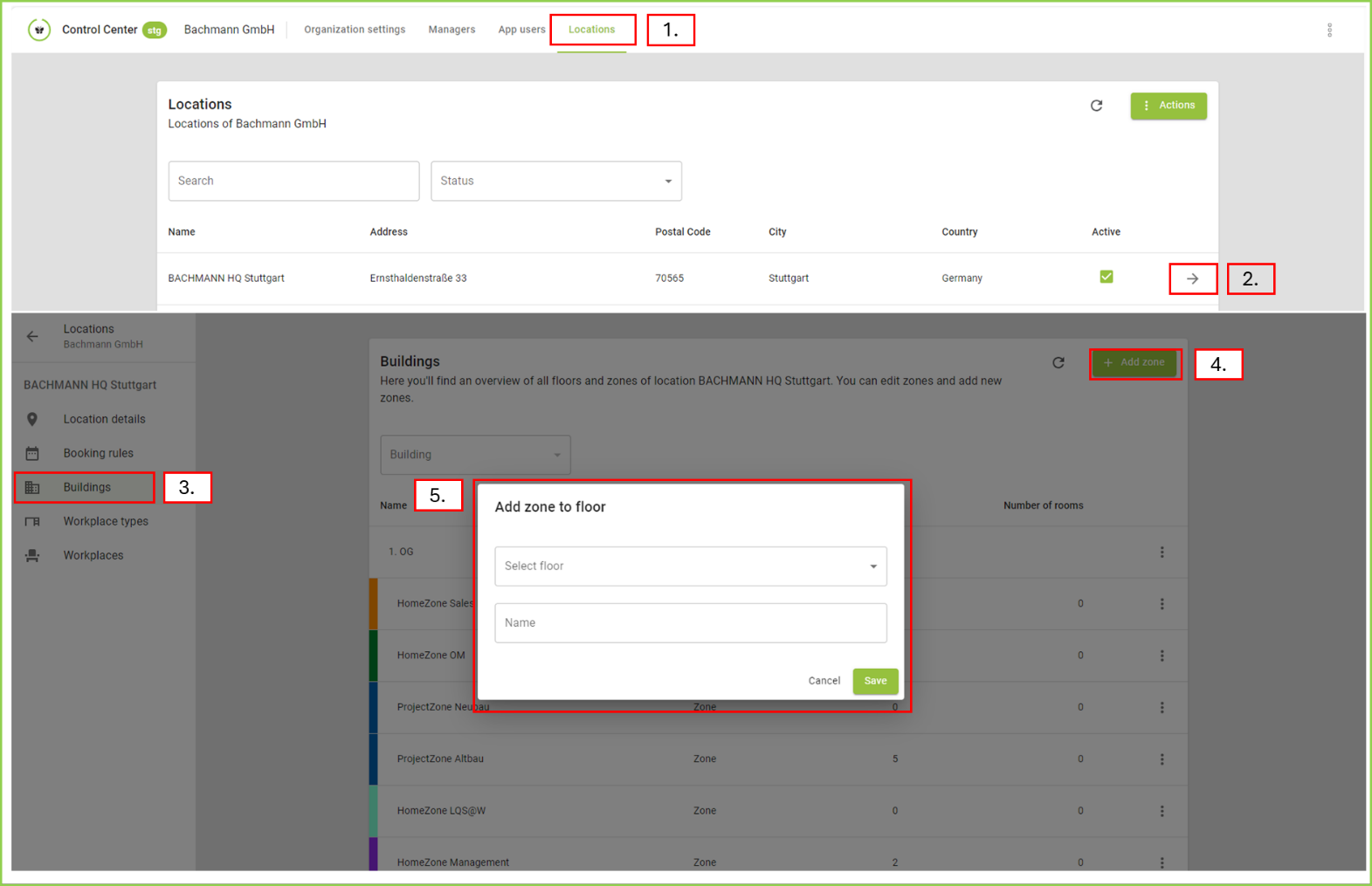This screenshot has height=886, width=1372.
Task: Open the Organization settings tab
Action: coord(355,30)
